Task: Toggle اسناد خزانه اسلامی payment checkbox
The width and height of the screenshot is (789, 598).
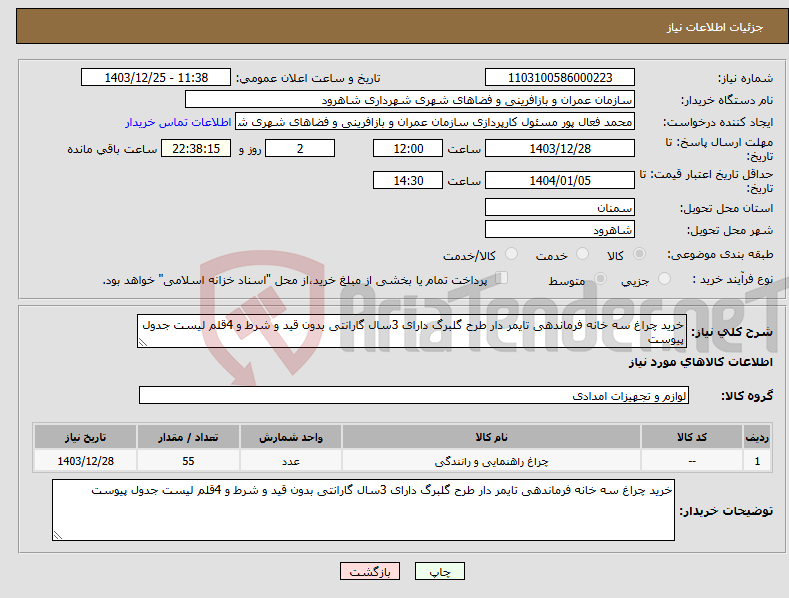Action: (502, 278)
